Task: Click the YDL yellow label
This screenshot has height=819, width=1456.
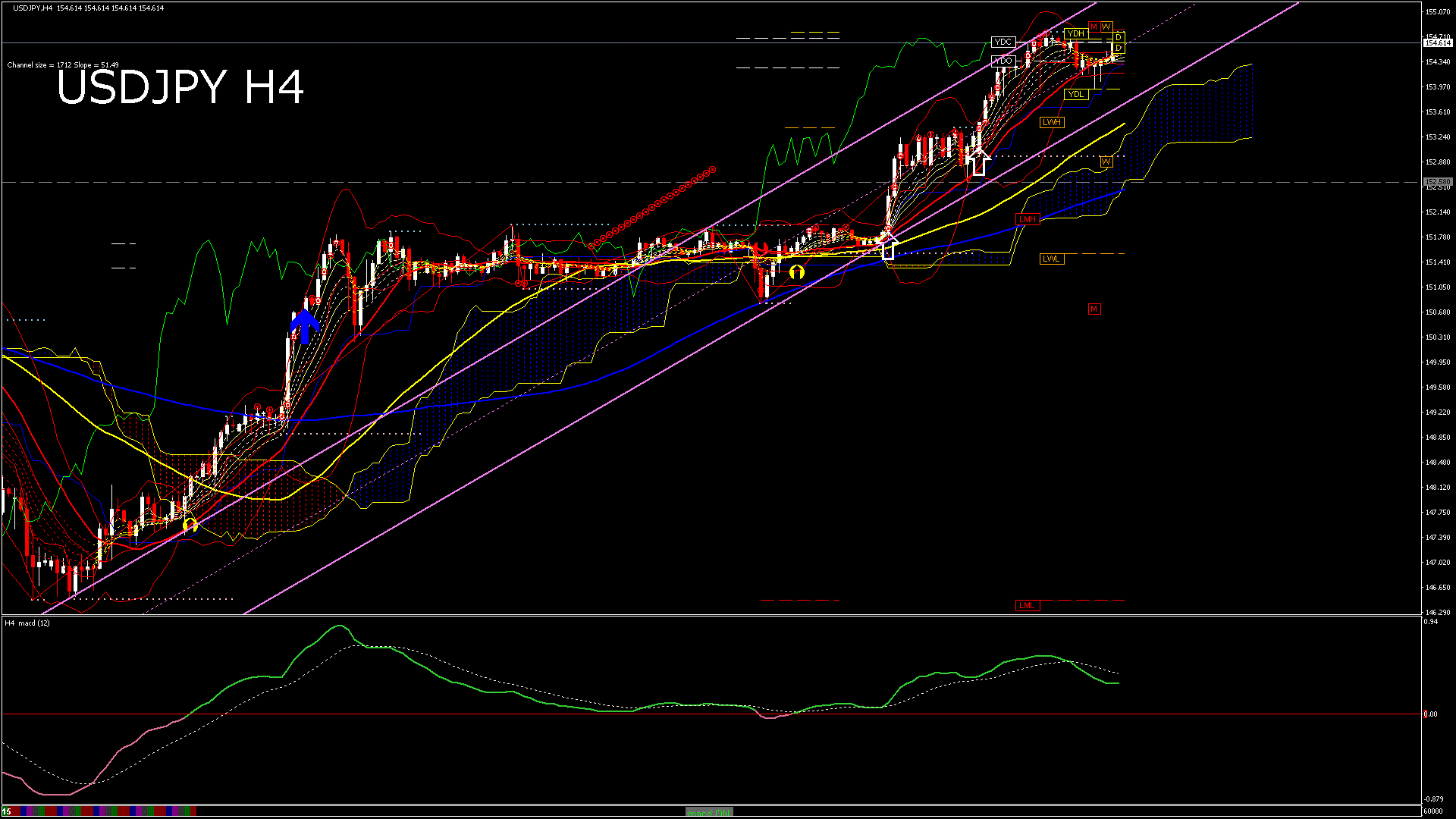Action: [x=1075, y=95]
